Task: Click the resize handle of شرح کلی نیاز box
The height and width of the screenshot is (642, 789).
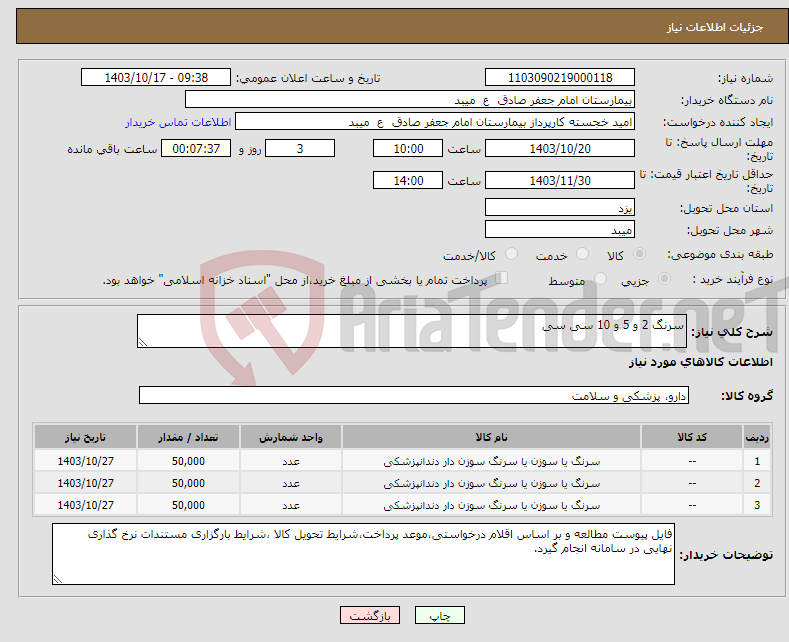Action: point(143,343)
